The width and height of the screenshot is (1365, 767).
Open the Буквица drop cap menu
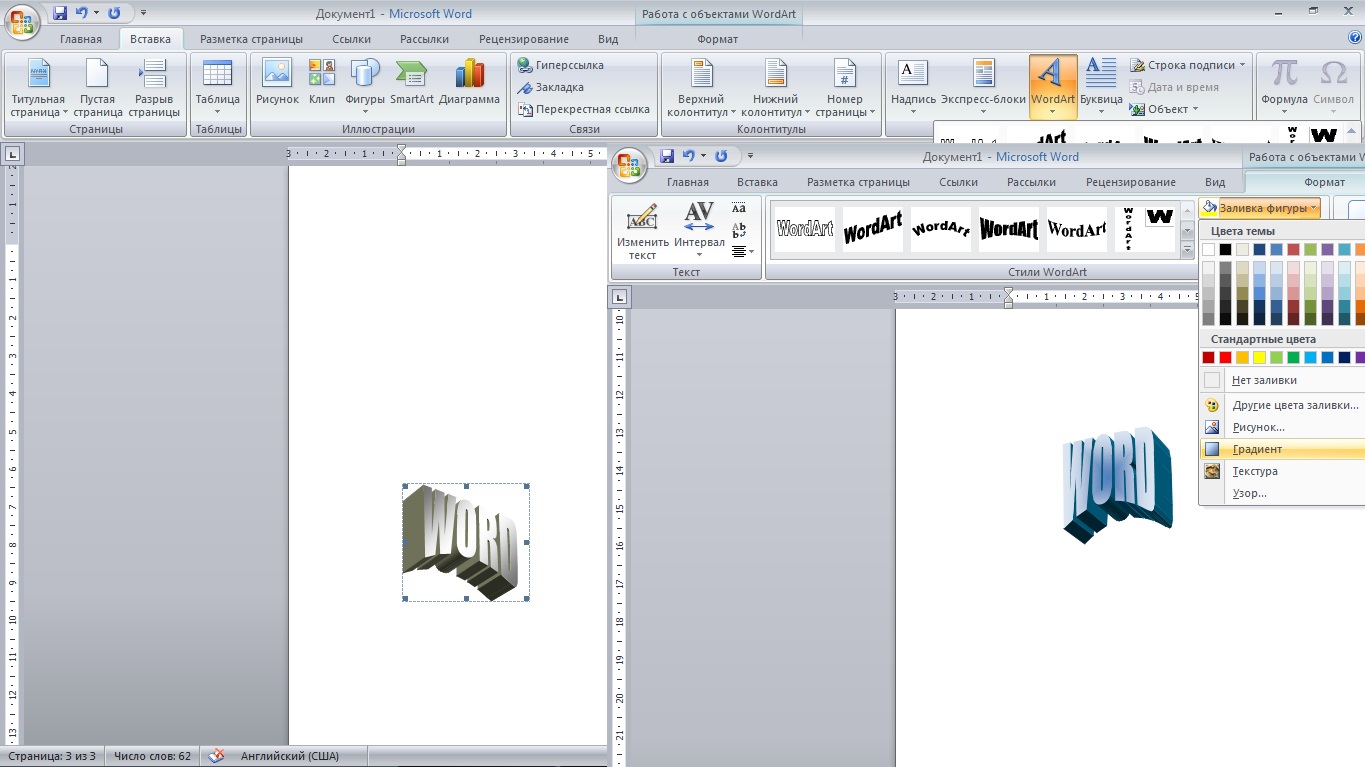click(x=1101, y=88)
